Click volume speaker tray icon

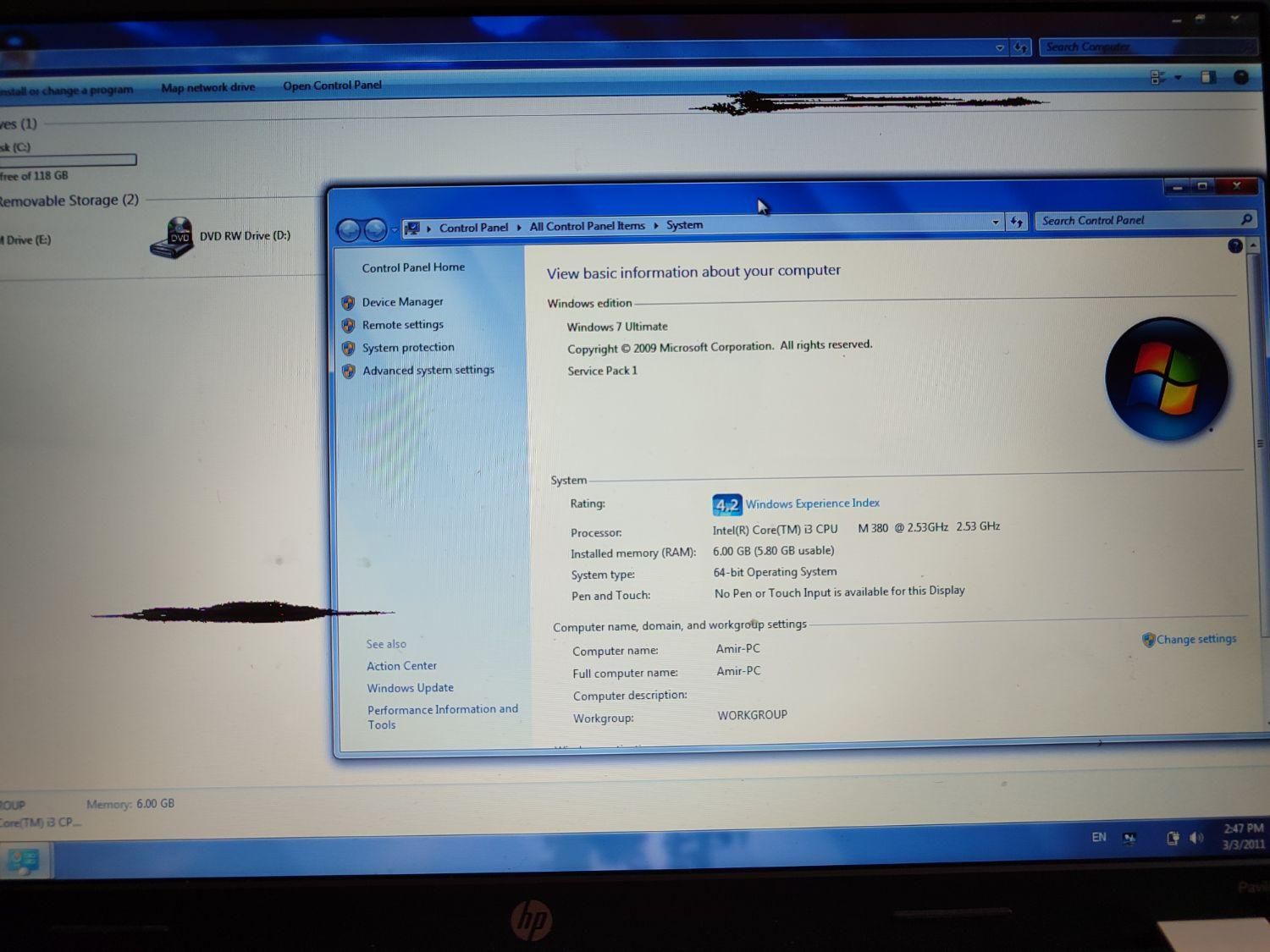pos(1195,838)
